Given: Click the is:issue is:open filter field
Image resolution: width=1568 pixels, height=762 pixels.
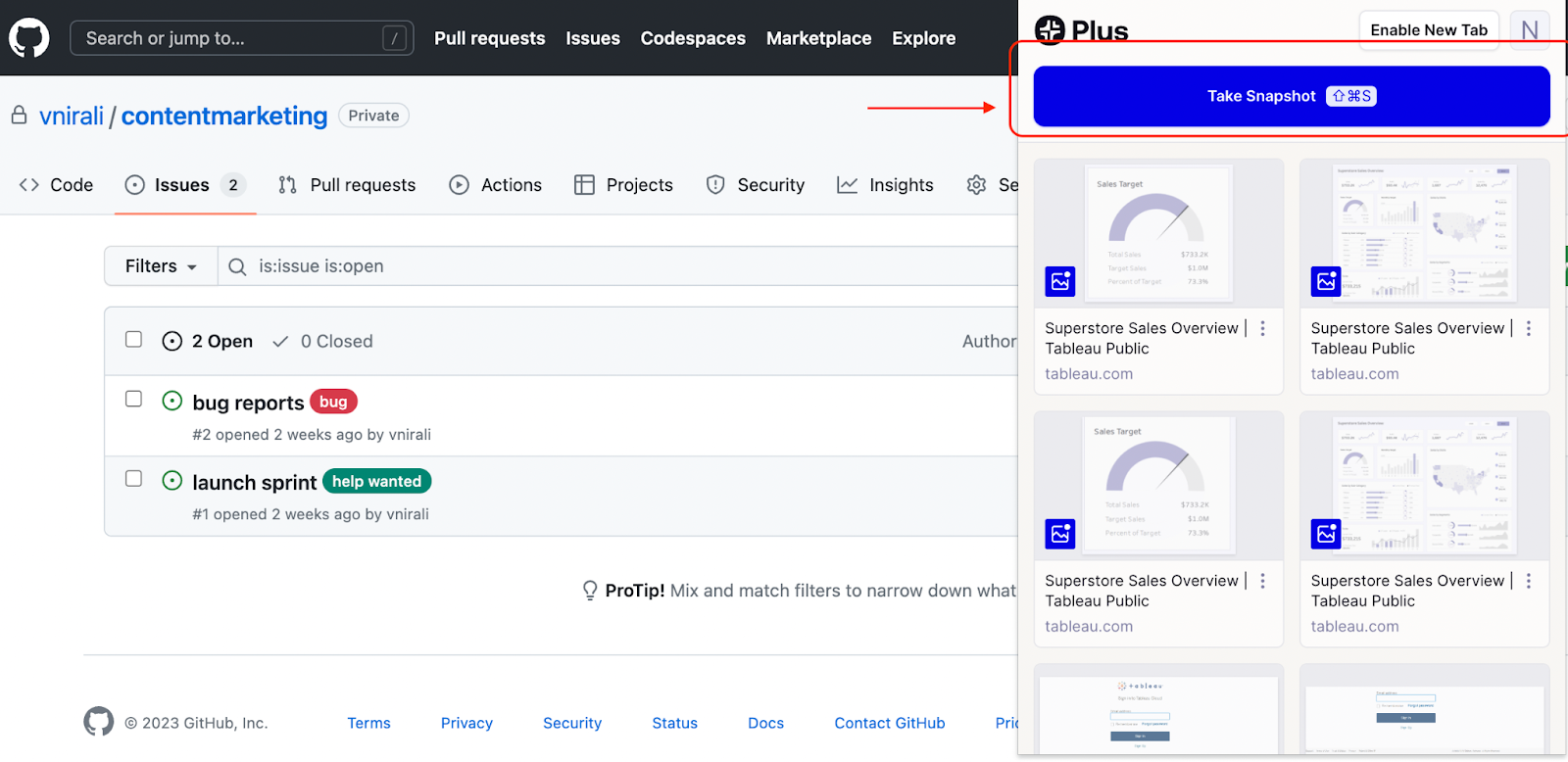Looking at the screenshot, I should click(617, 266).
